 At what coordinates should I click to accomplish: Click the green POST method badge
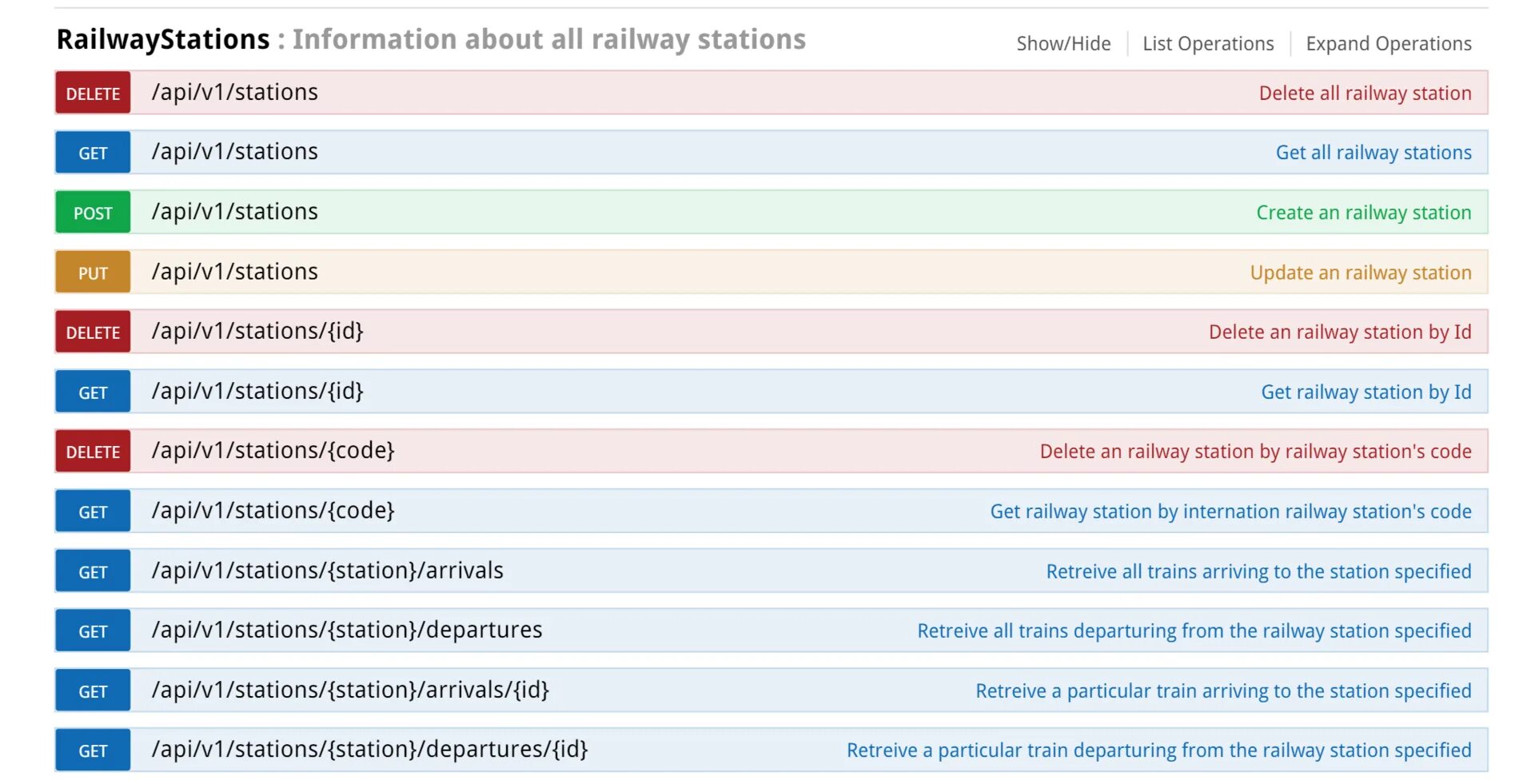pos(93,213)
